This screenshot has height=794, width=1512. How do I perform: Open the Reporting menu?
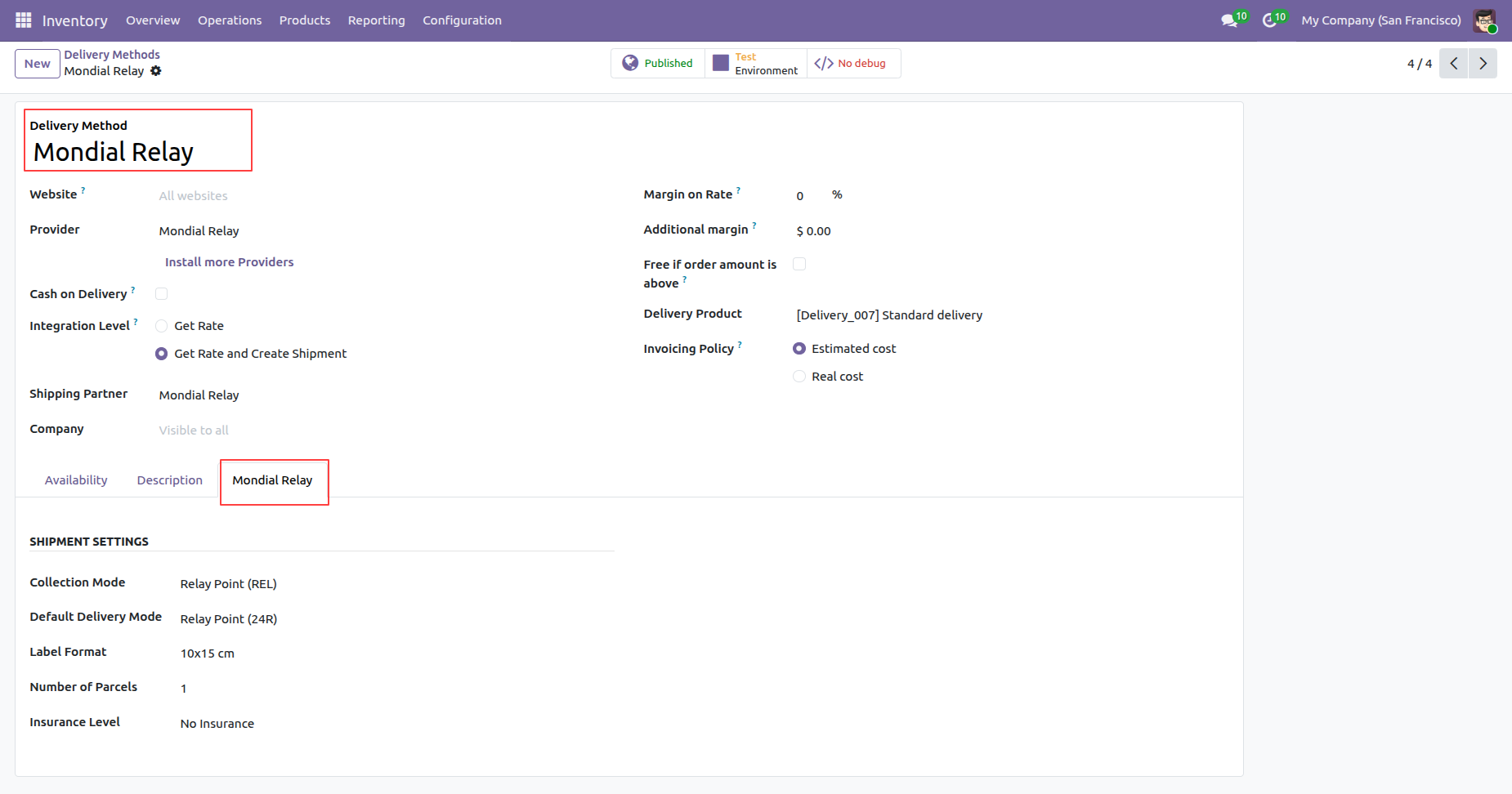377,20
